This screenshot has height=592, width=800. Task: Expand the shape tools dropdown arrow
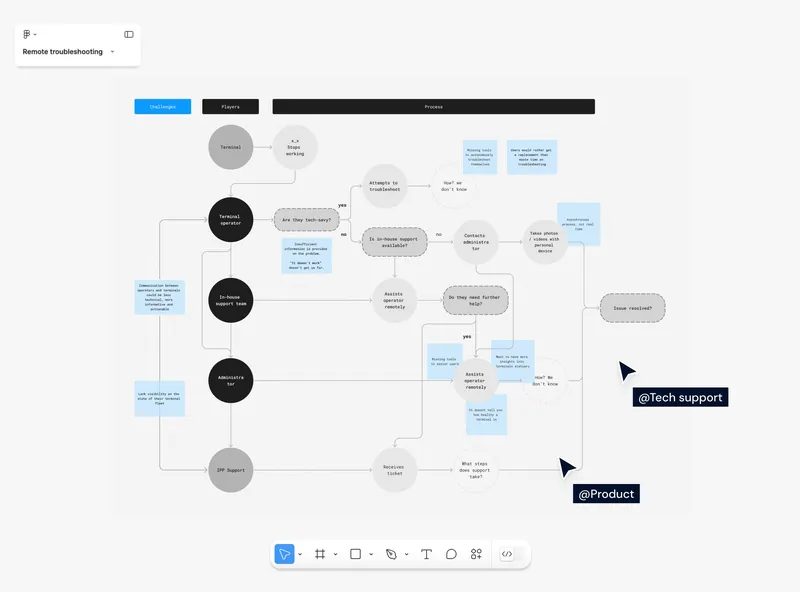[x=371, y=554]
